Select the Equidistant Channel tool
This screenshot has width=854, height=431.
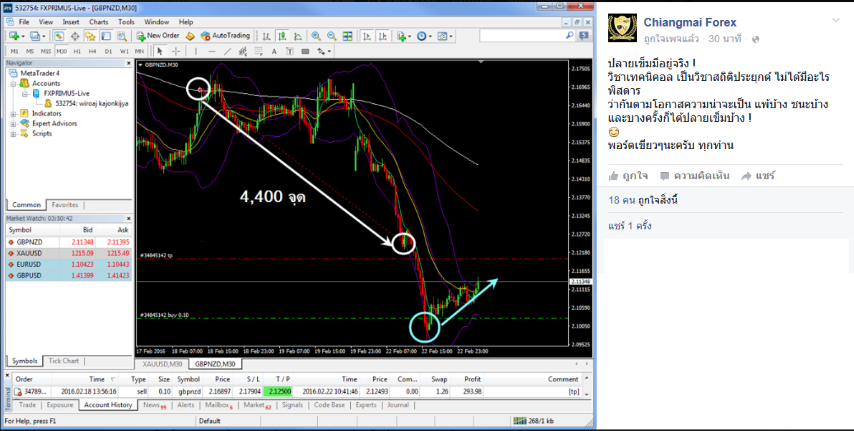243,51
